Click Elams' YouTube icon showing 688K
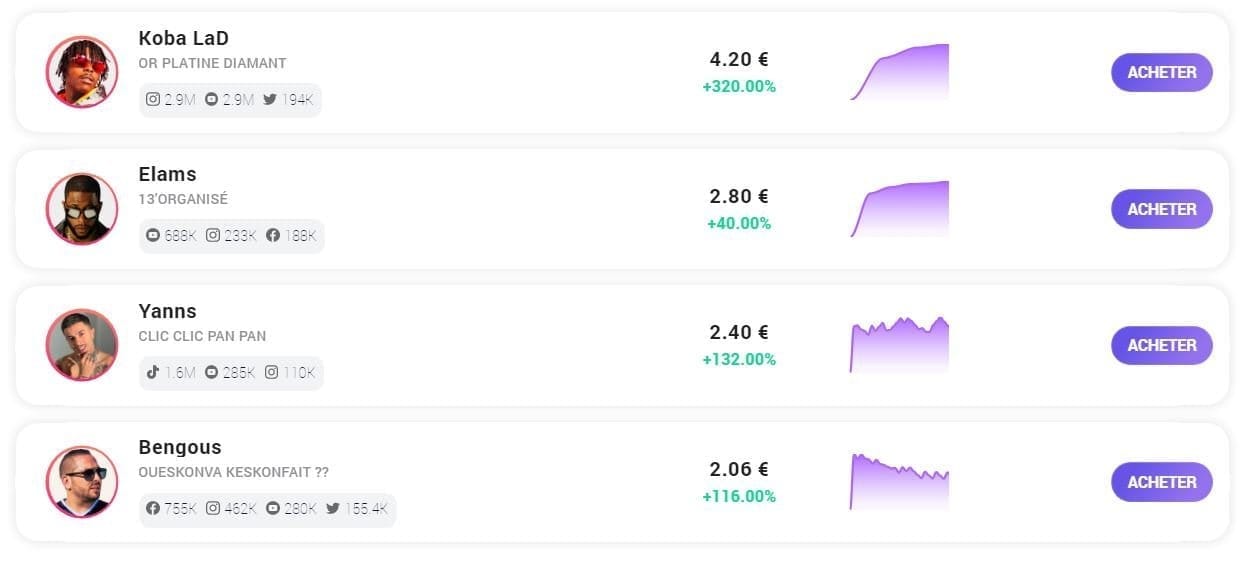 [x=153, y=236]
